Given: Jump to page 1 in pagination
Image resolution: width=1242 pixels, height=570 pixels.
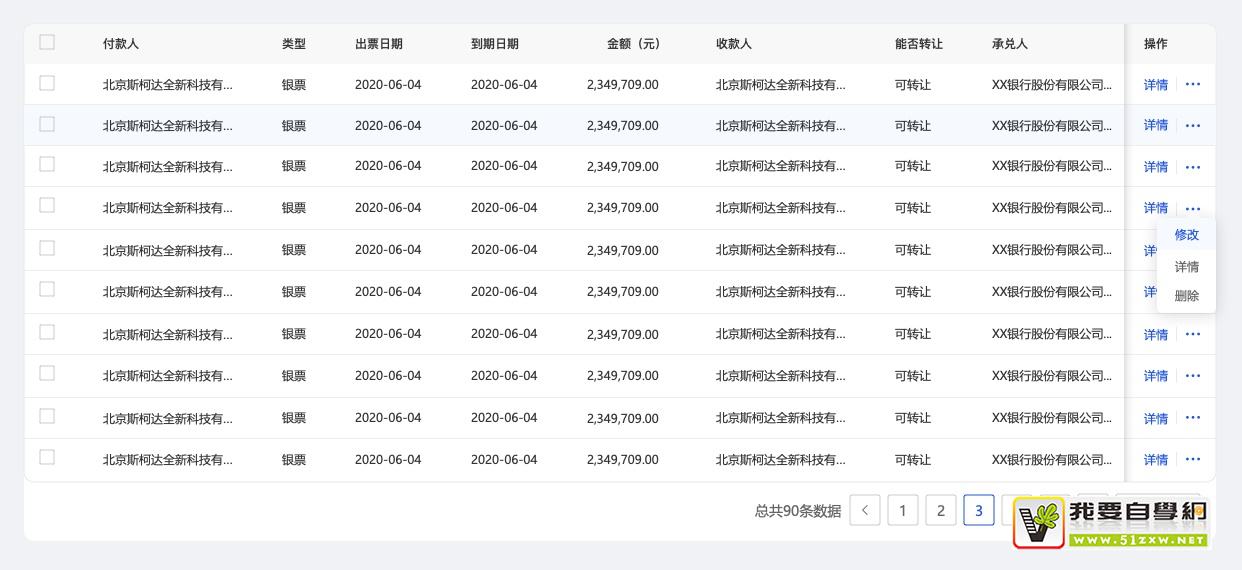Looking at the screenshot, I should pos(902,510).
